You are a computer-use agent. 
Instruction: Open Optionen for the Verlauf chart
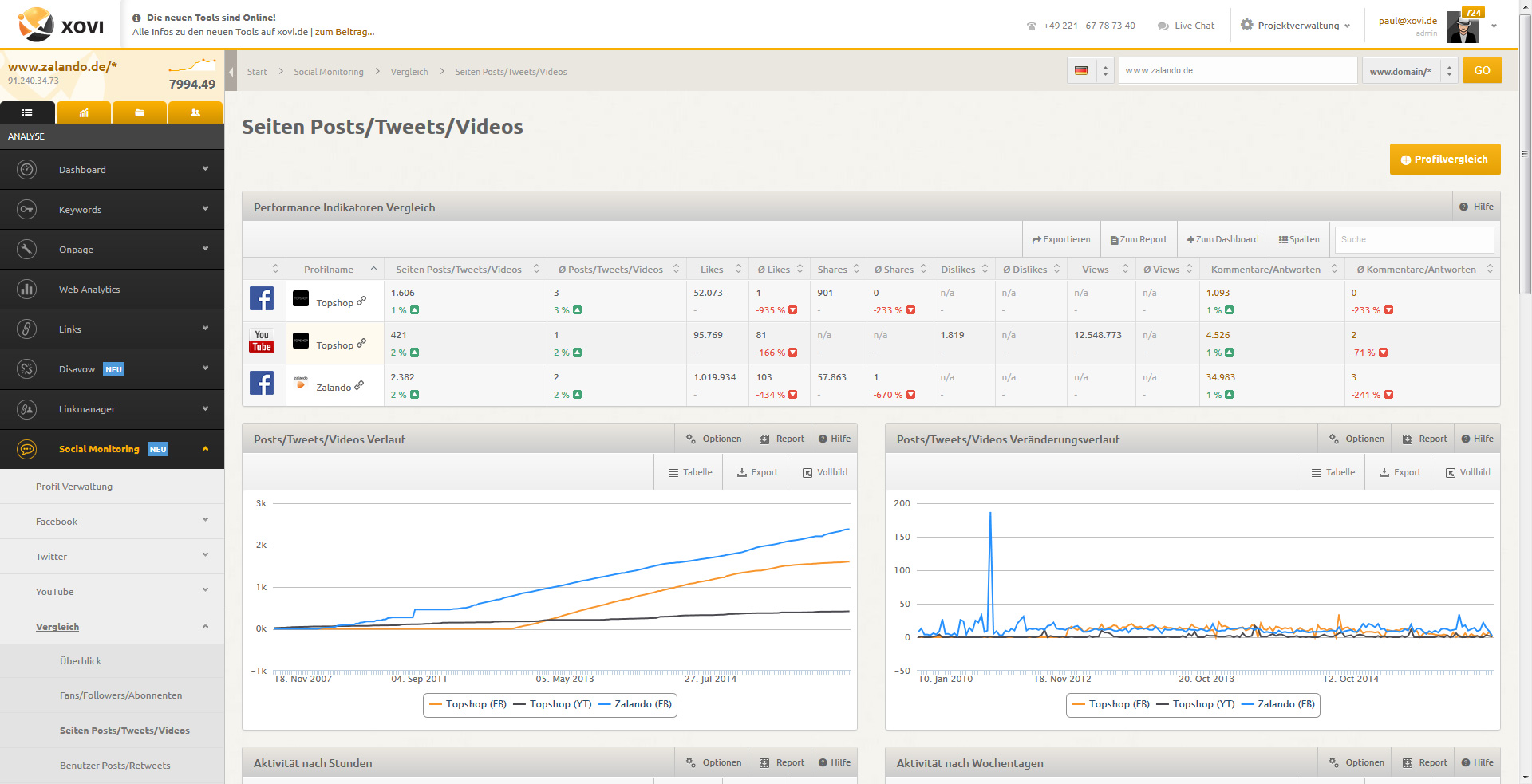pos(713,439)
